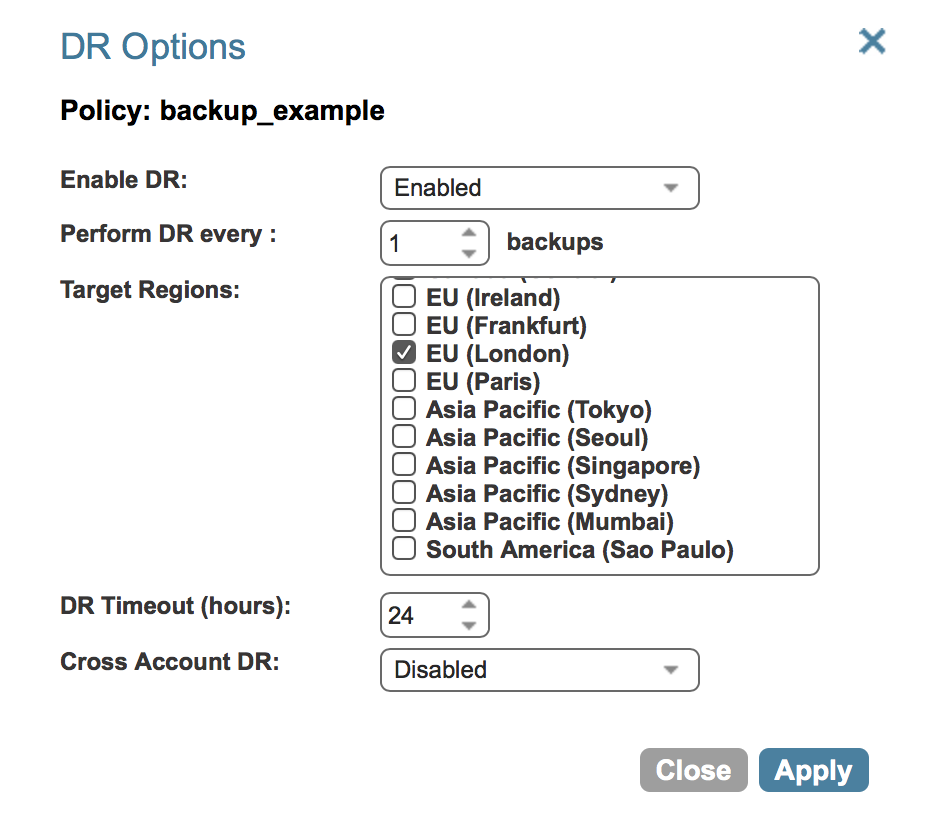Check the EU (Frankfurt) region
930x828 pixels.
pyautogui.click(x=404, y=324)
